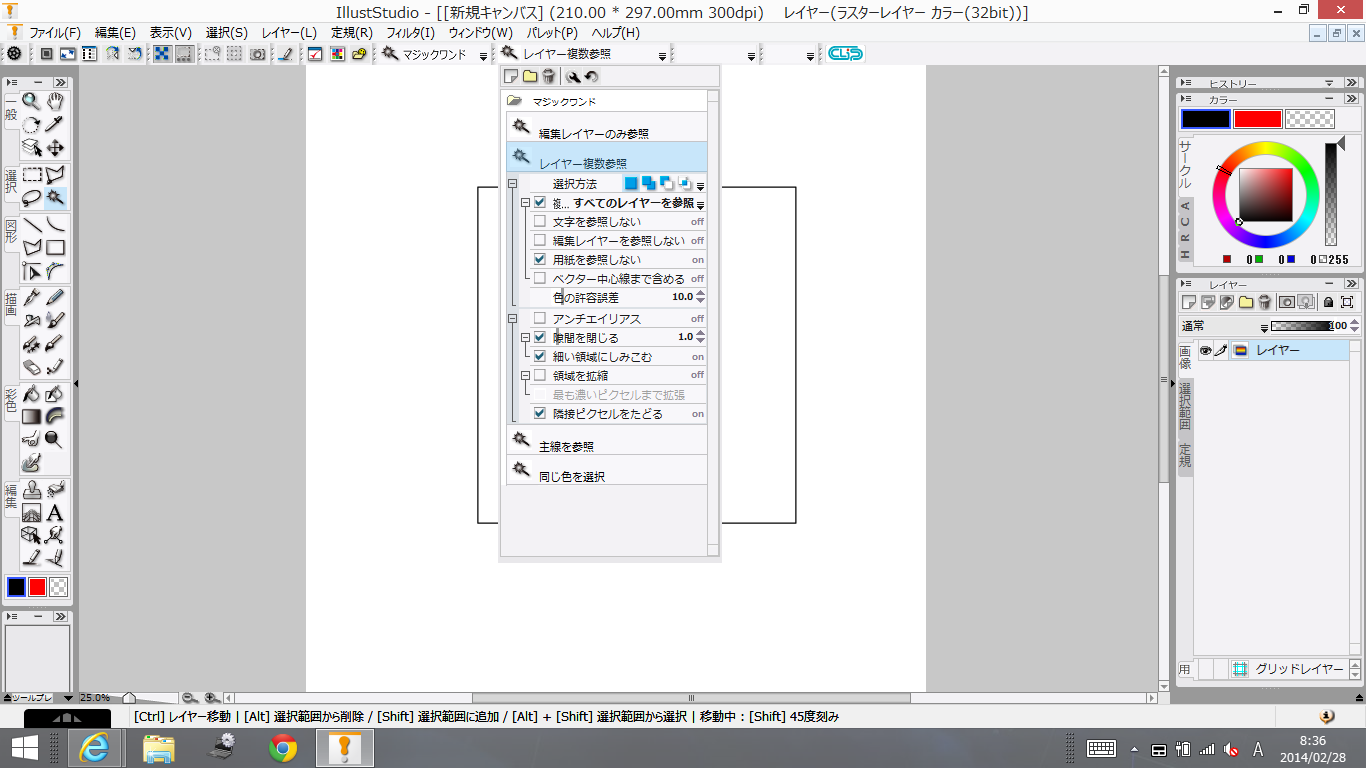The width and height of the screenshot is (1366, 768).
Task: Select the Eraser tool
Action: point(32,367)
